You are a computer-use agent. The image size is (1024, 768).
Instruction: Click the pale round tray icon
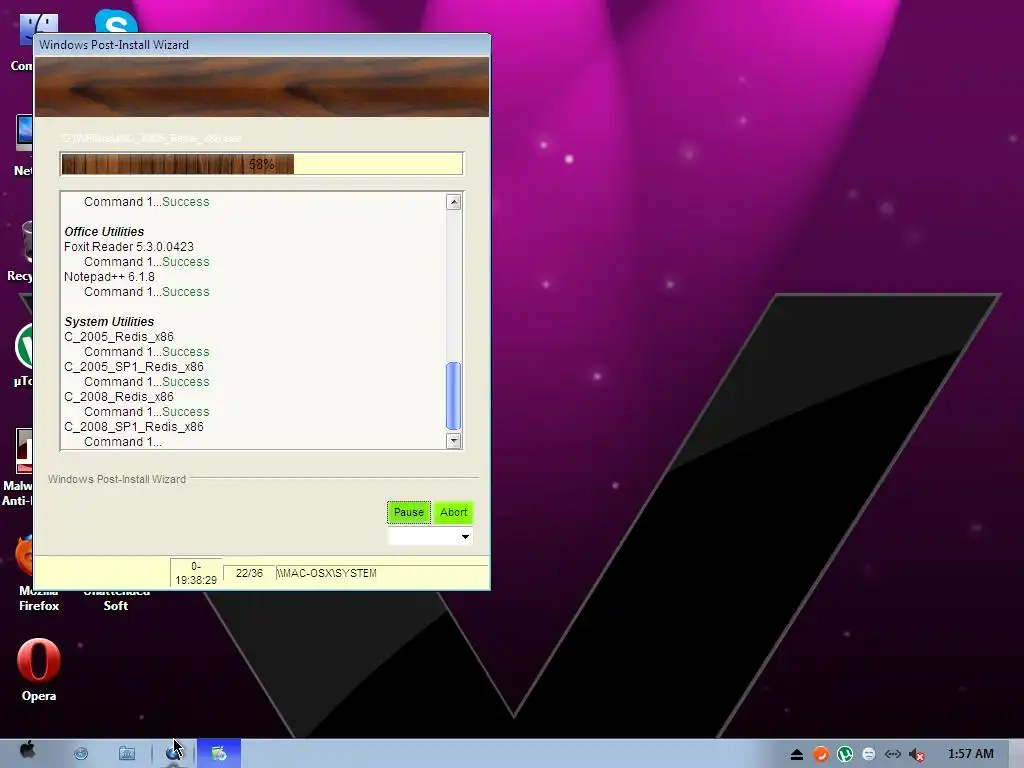coord(869,754)
